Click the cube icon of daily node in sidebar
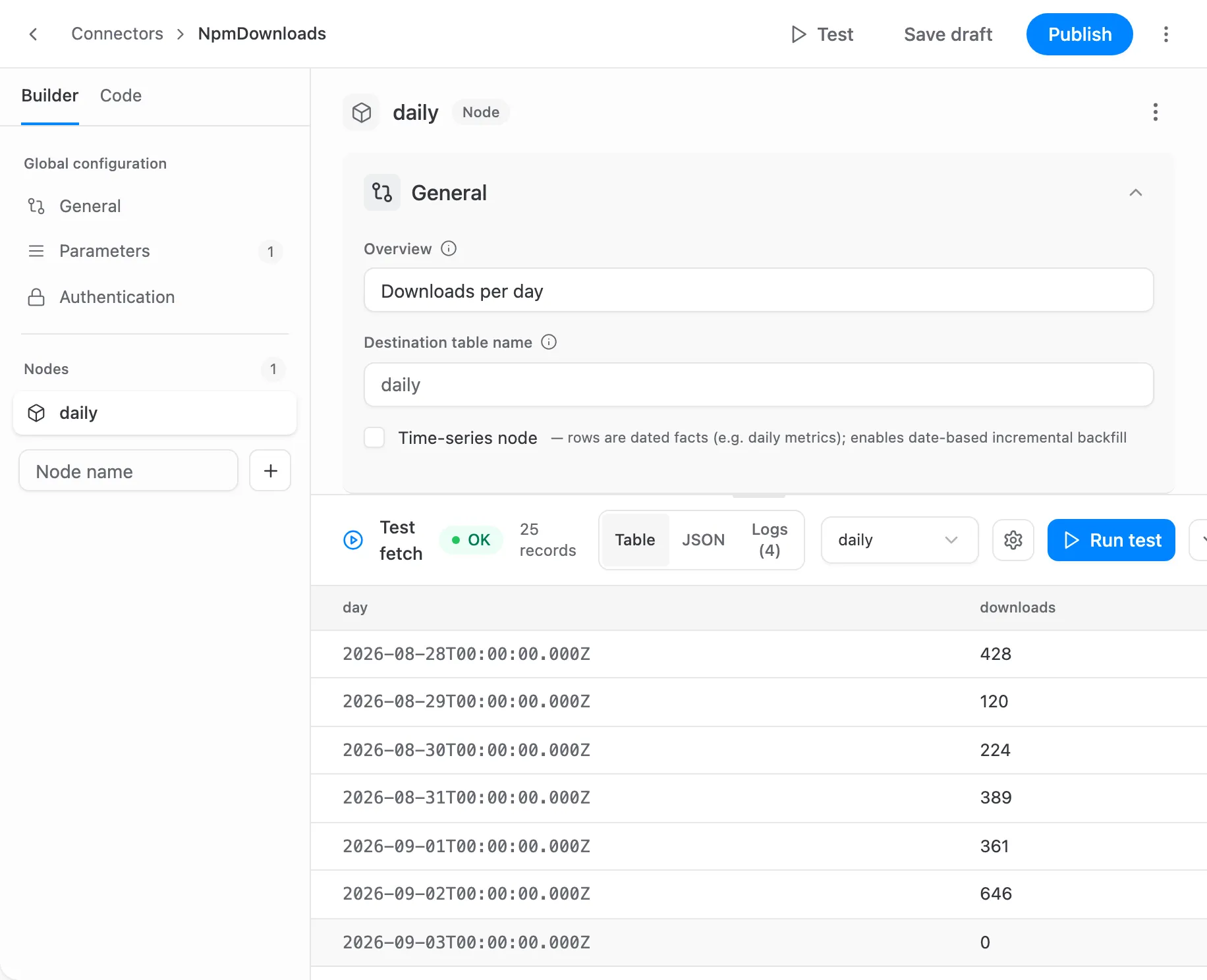This screenshot has height=980, width=1207. [x=36, y=413]
